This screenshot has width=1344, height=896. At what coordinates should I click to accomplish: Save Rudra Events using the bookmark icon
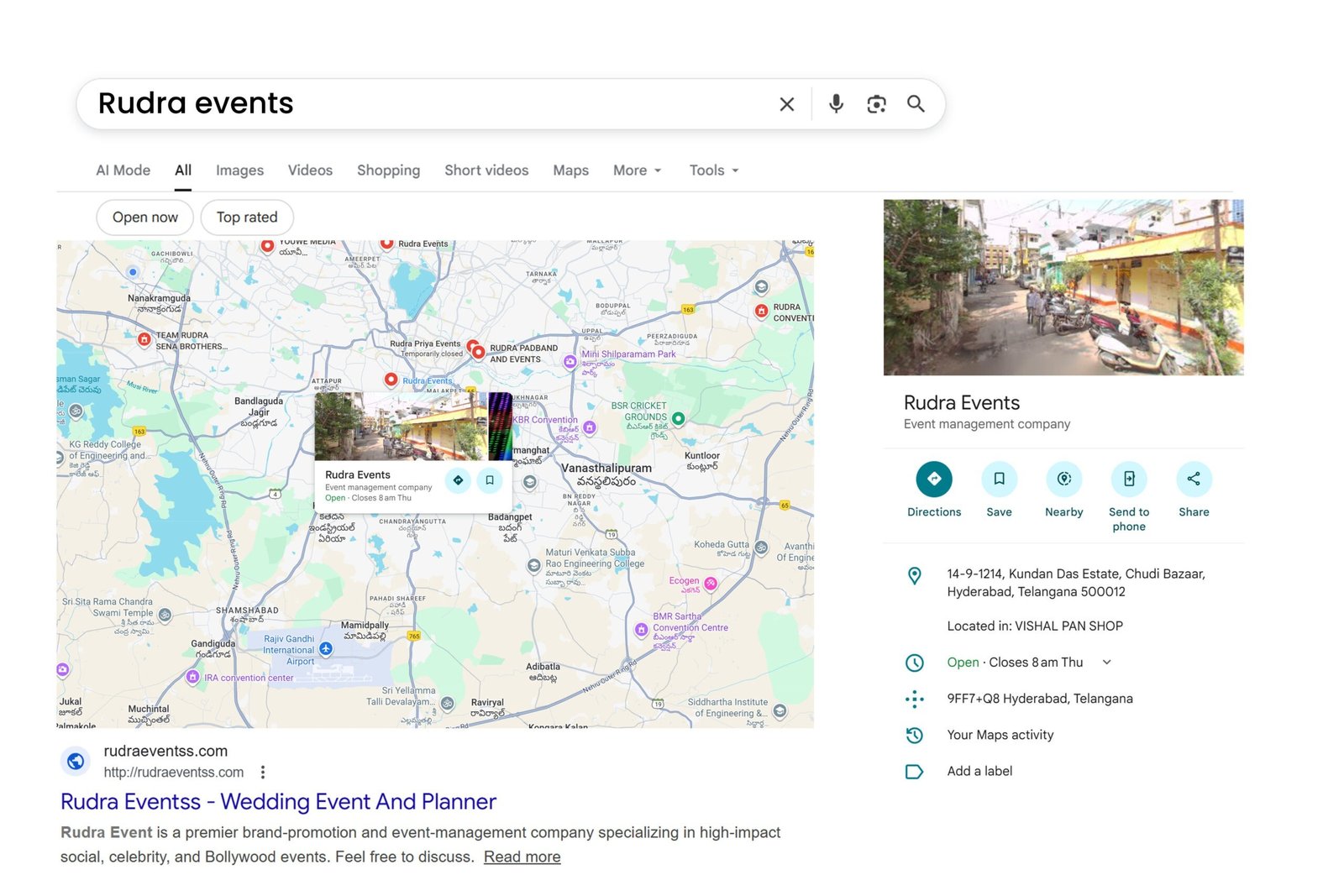coord(999,479)
